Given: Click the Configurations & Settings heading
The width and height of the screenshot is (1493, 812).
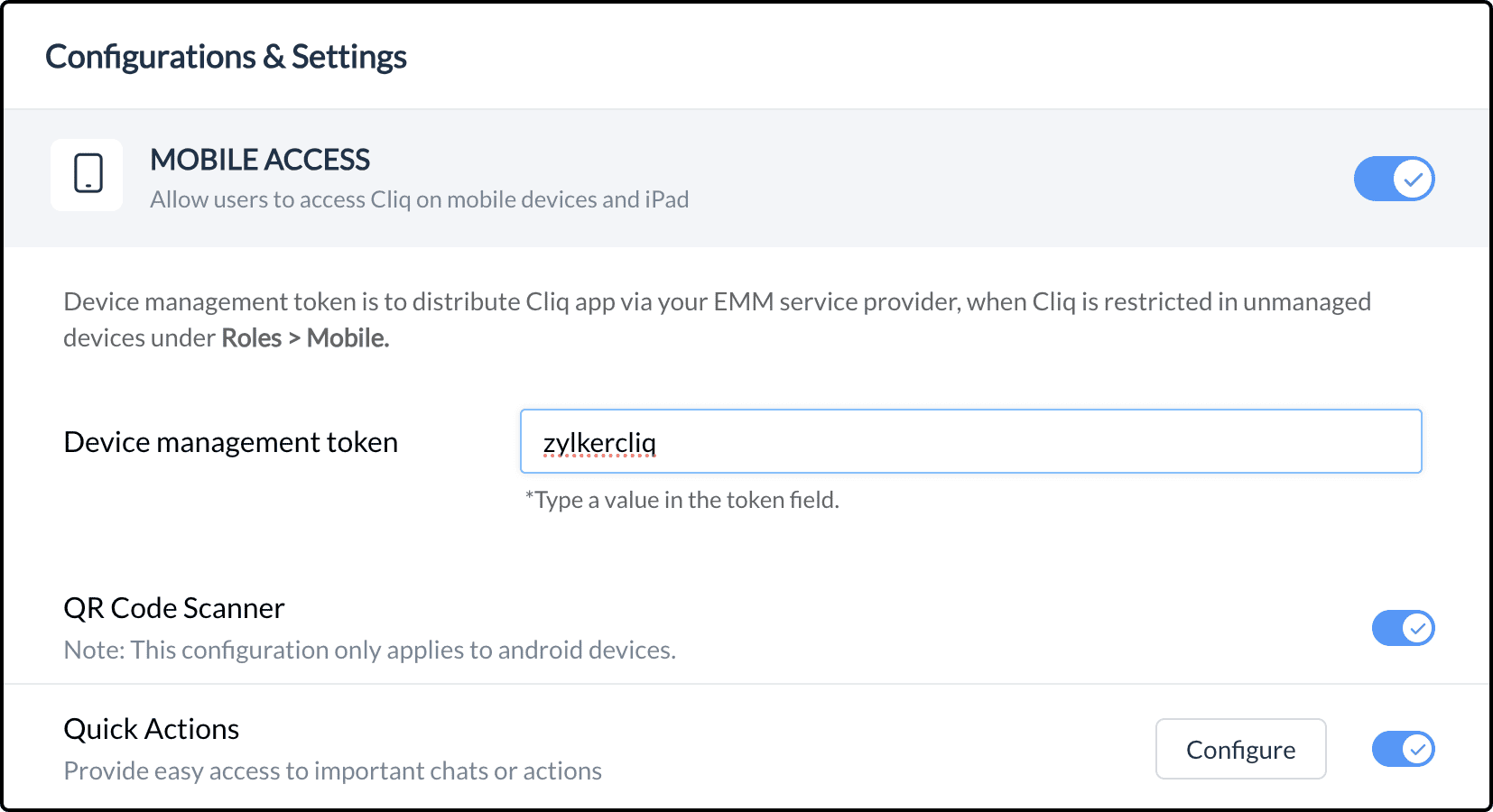Looking at the screenshot, I should coord(226,57).
